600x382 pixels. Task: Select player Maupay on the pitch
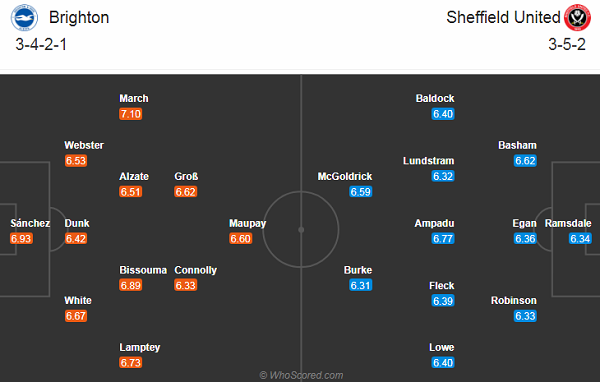(x=247, y=224)
